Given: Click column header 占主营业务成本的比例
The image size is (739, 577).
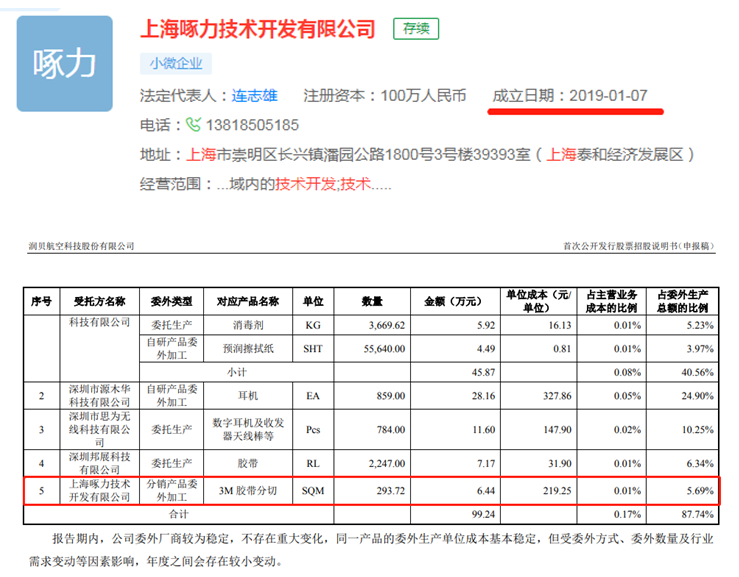Looking at the screenshot, I should pyautogui.click(x=611, y=301).
